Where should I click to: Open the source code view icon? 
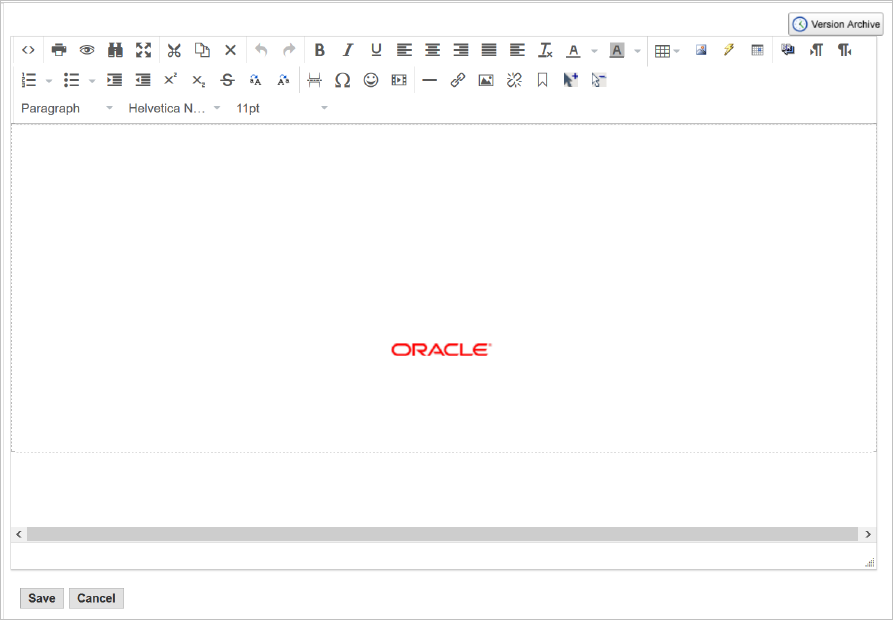point(28,50)
